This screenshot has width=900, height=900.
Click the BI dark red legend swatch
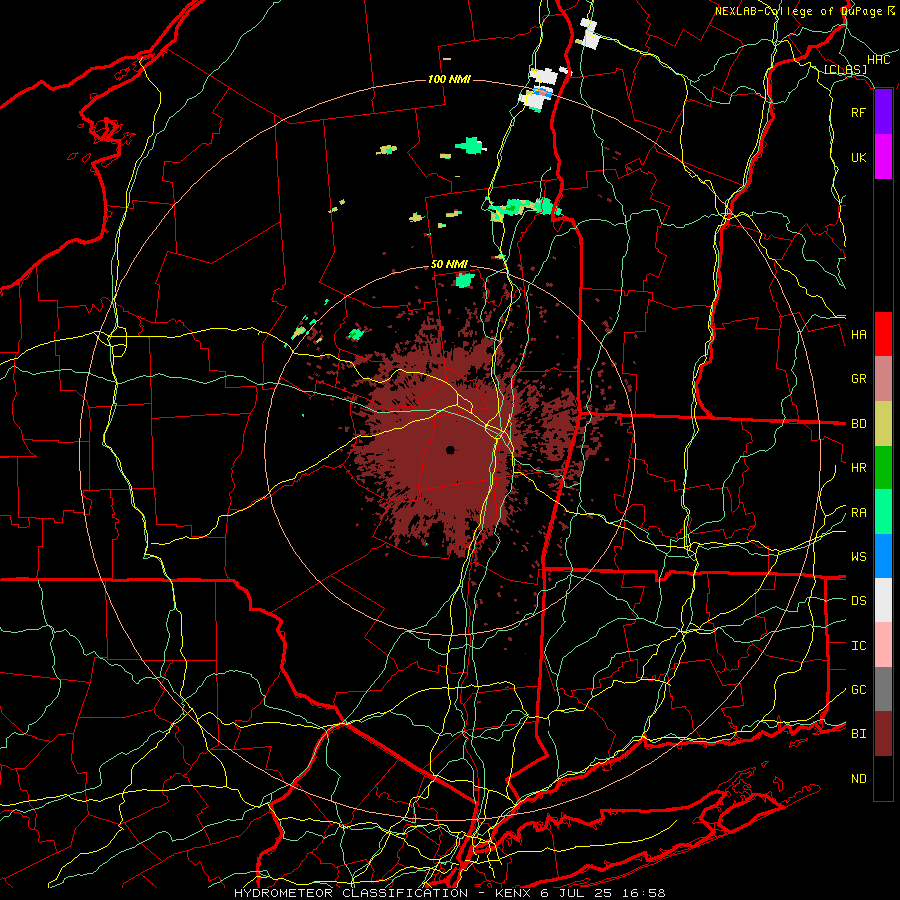[x=883, y=734]
